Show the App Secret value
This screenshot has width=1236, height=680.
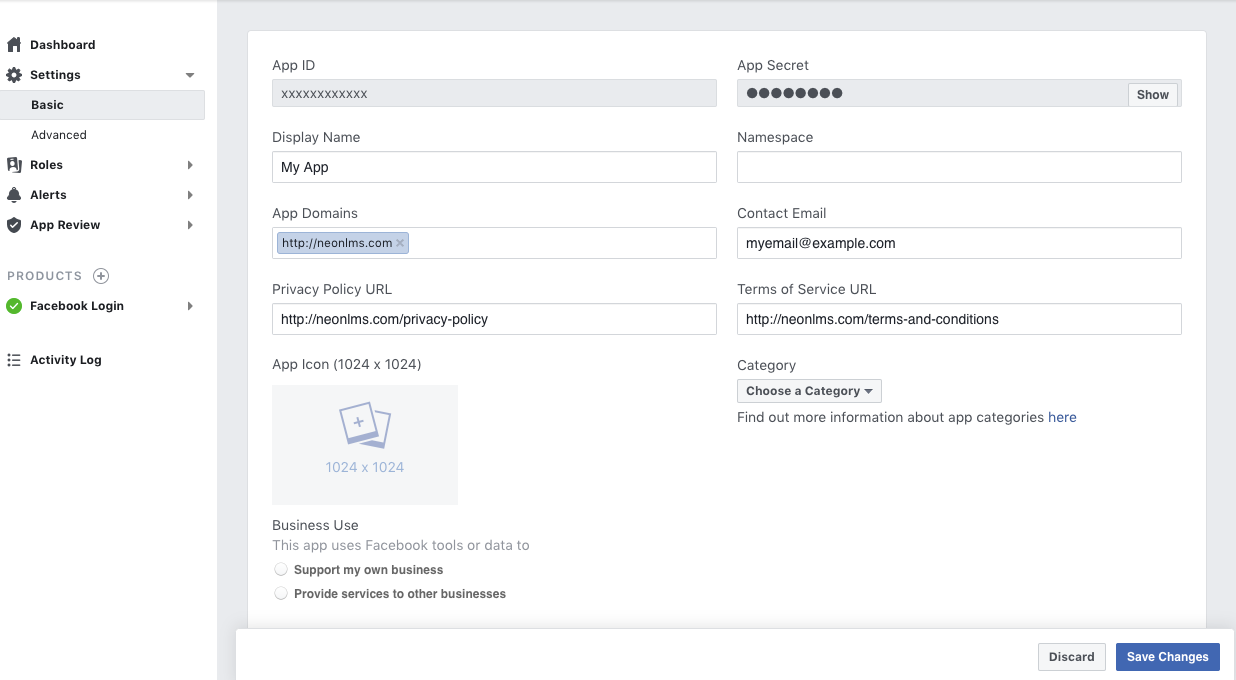click(1152, 94)
